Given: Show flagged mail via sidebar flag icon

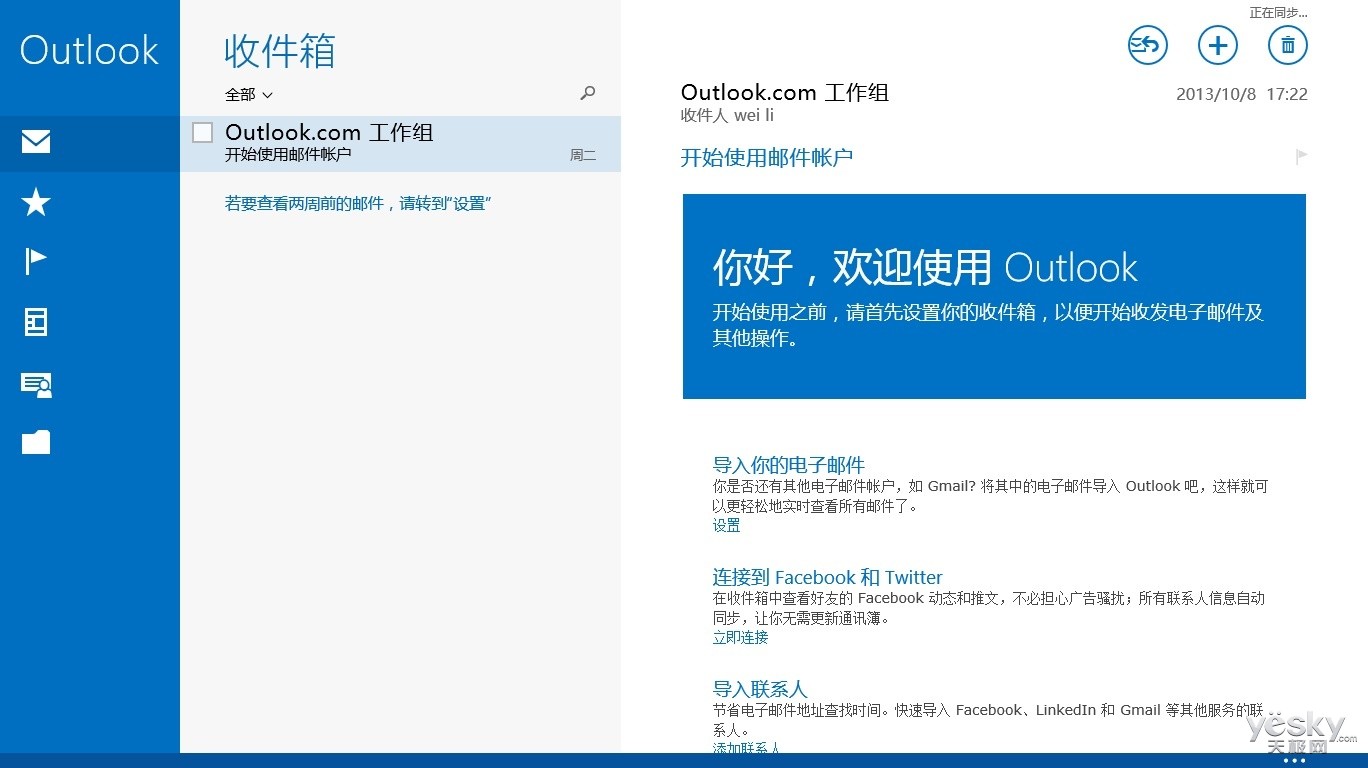Looking at the screenshot, I should click(36, 262).
